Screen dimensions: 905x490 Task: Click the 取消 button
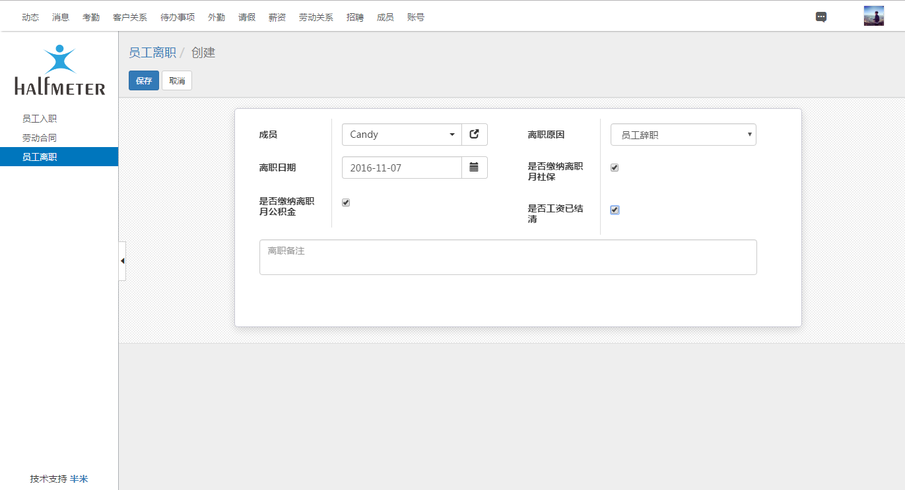coord(177,81)
